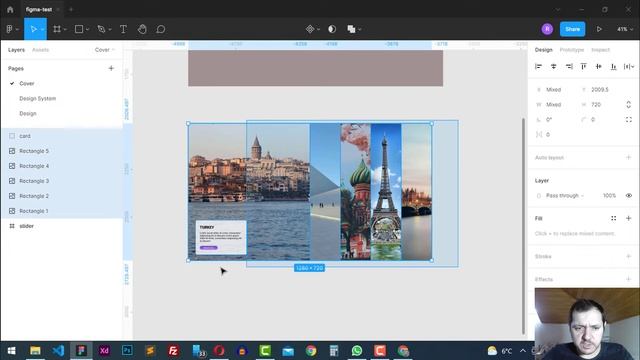
Task: Toggle layer visibility eye icon
Action: point(629,196)
